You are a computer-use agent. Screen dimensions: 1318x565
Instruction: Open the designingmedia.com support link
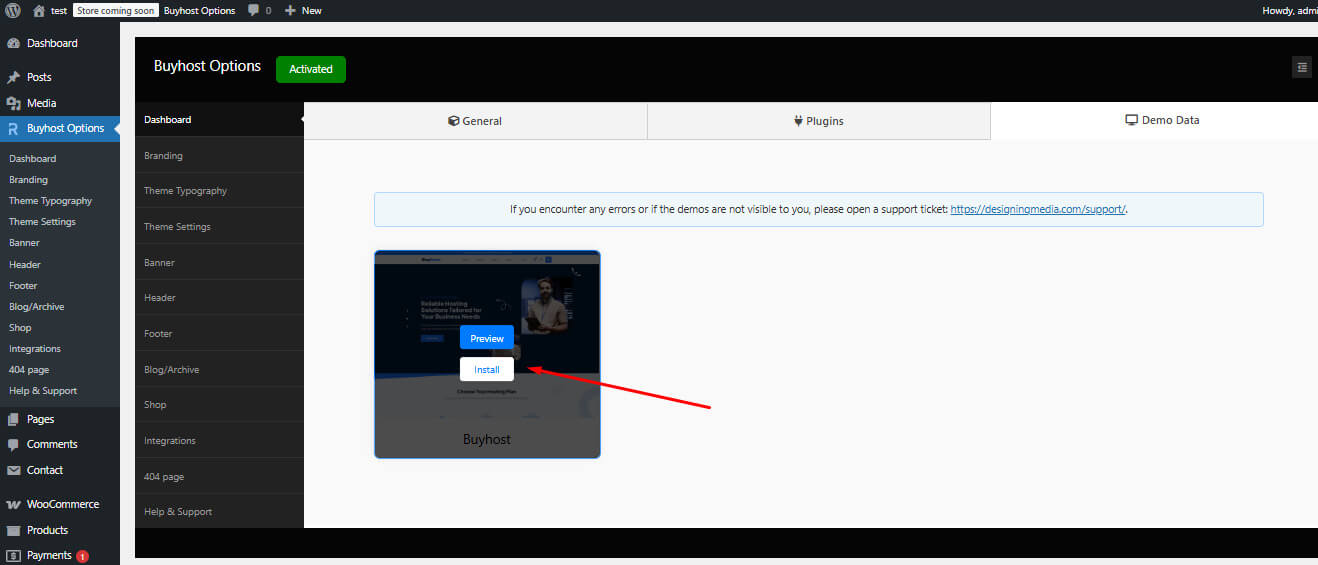[1038, 210]
